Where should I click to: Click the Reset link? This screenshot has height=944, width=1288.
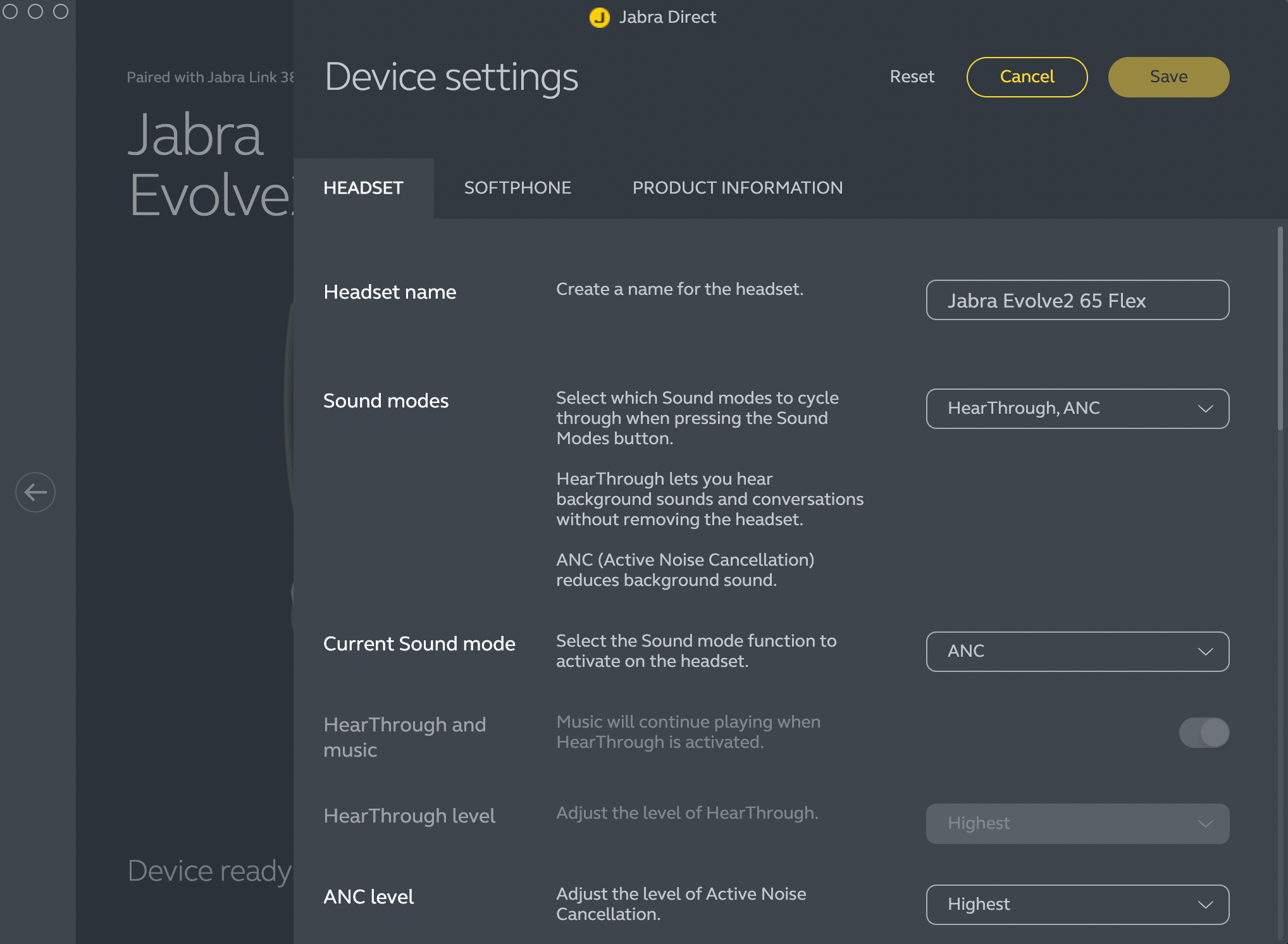click(912, 77)
